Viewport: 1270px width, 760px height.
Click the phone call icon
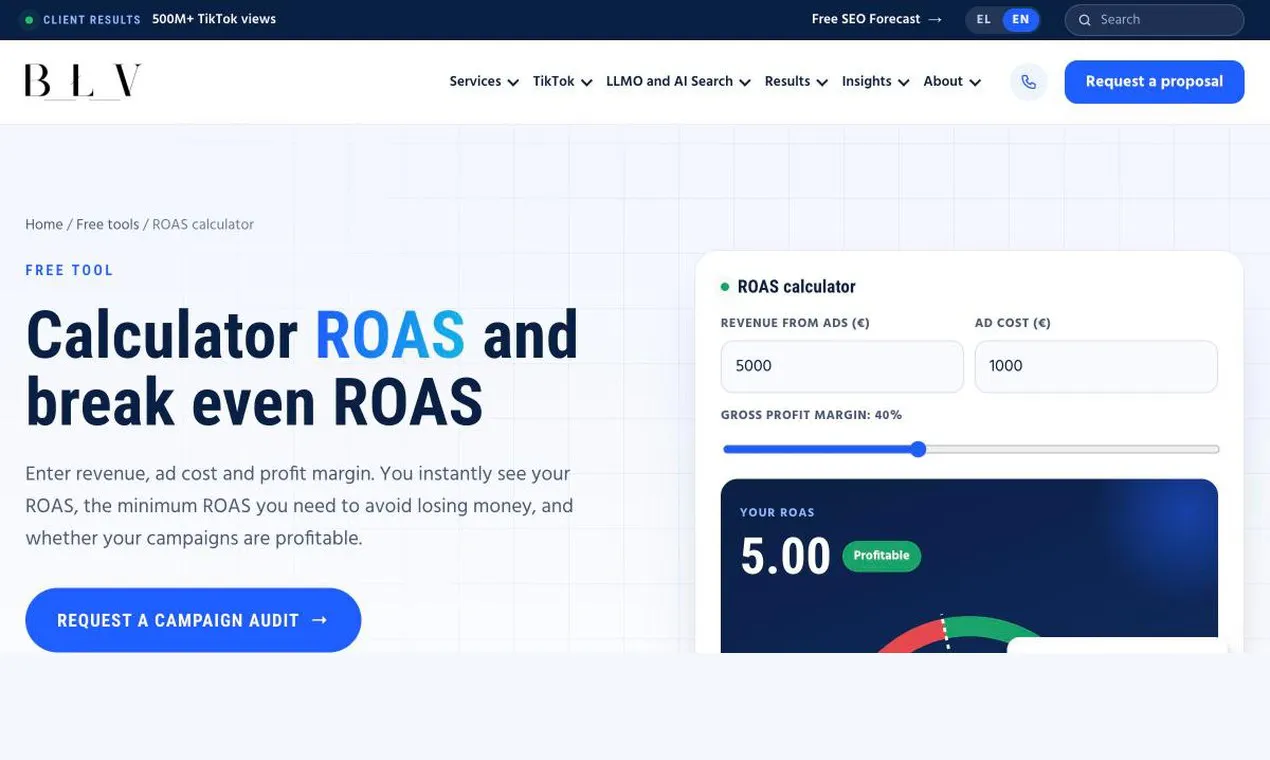pos(1029,82)
